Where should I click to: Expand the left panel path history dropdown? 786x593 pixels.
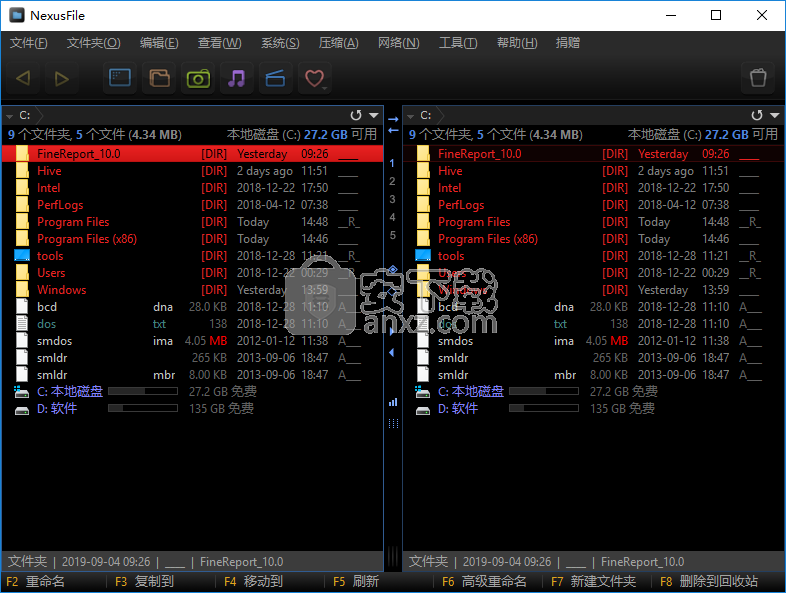click(373, 115)
